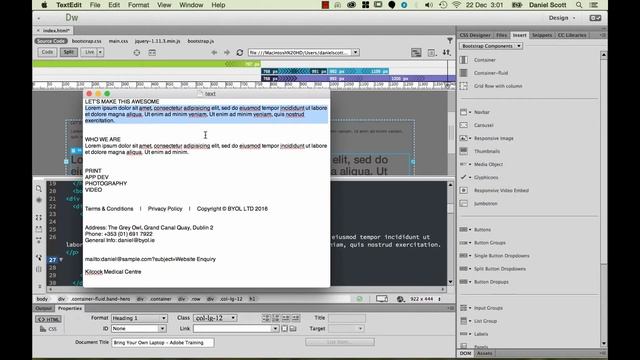
Task: Switch to Code view
Action: click(x=47, y=52)
